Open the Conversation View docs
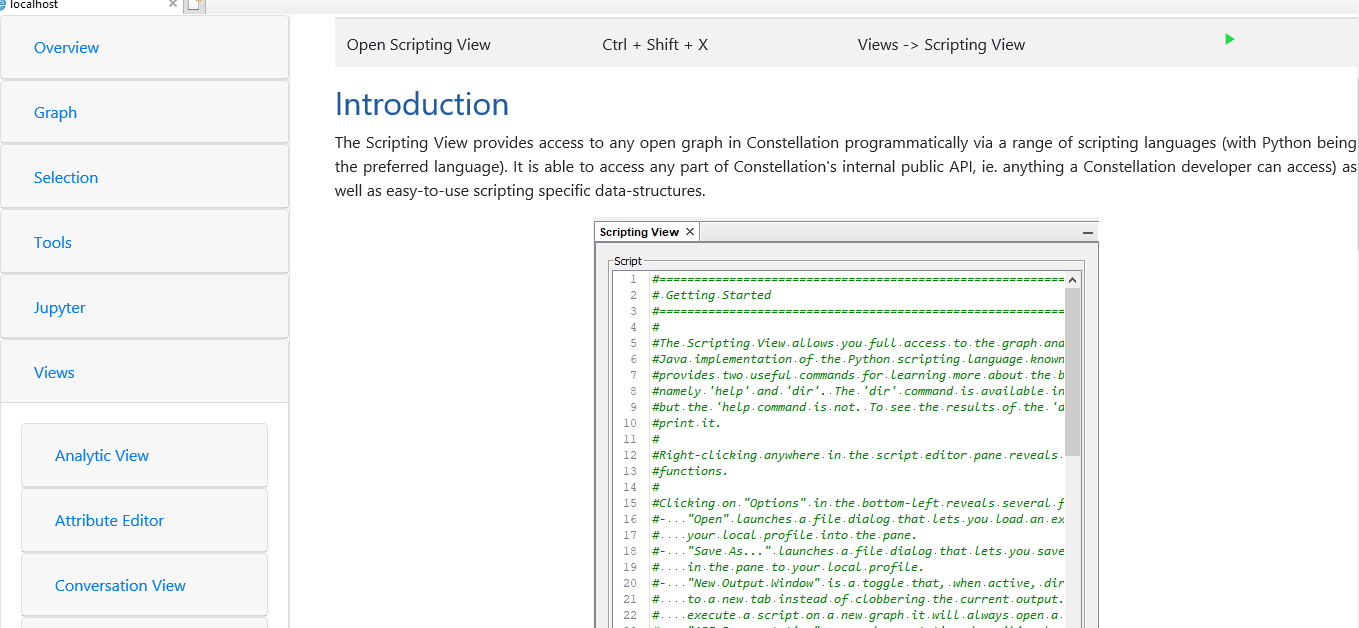Viewport: 1359px width, 628px height. (120, 585)
